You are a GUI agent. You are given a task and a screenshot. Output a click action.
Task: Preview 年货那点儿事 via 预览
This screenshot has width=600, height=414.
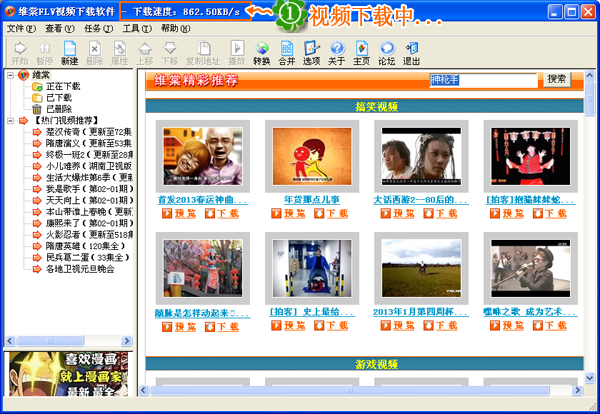pos(288,213)
